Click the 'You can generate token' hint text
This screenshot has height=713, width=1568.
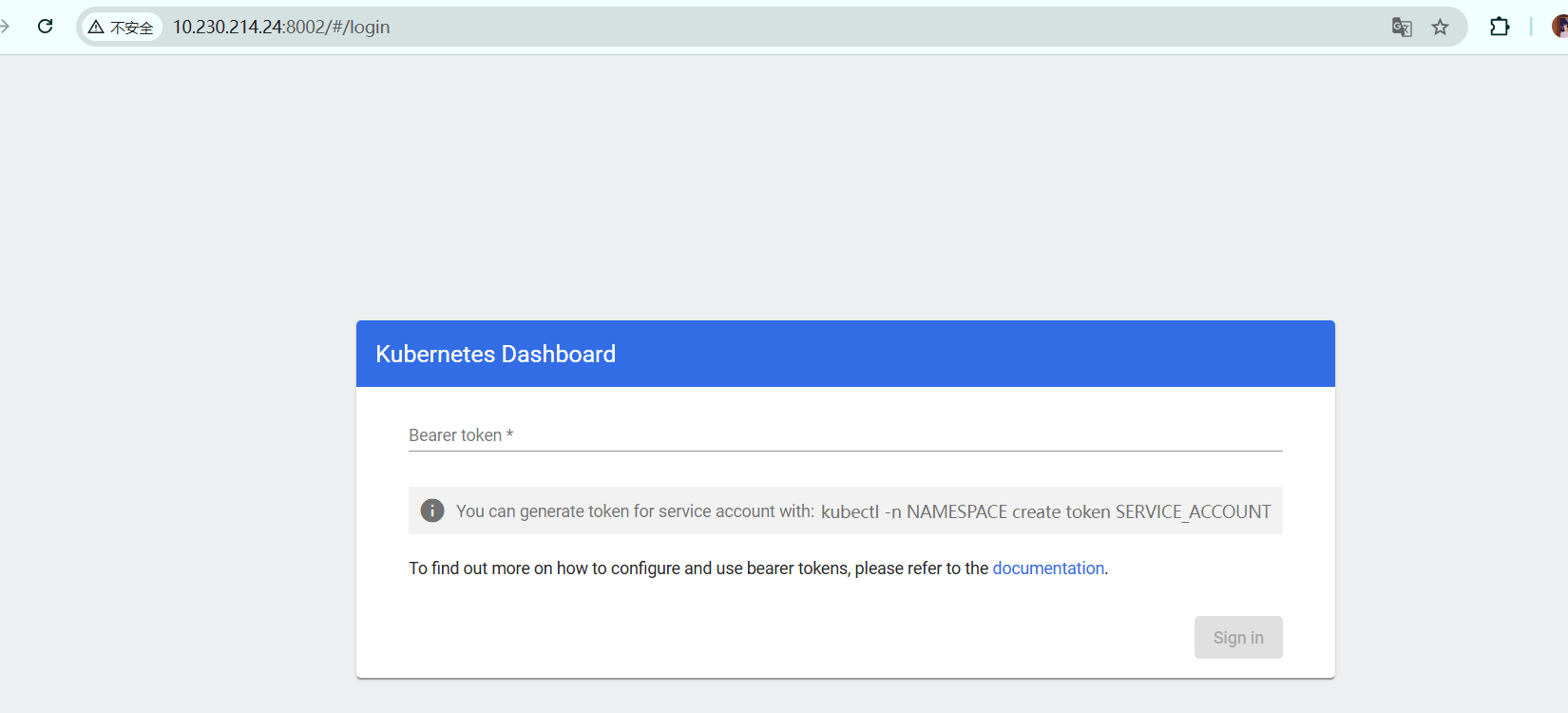point(635,511)
